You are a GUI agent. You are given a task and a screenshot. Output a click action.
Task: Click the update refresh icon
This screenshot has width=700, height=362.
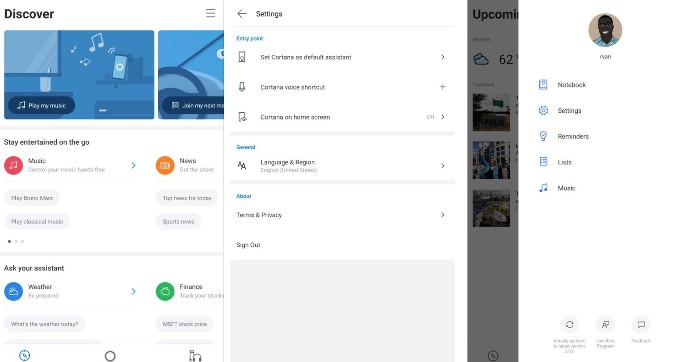pos(569,325)
